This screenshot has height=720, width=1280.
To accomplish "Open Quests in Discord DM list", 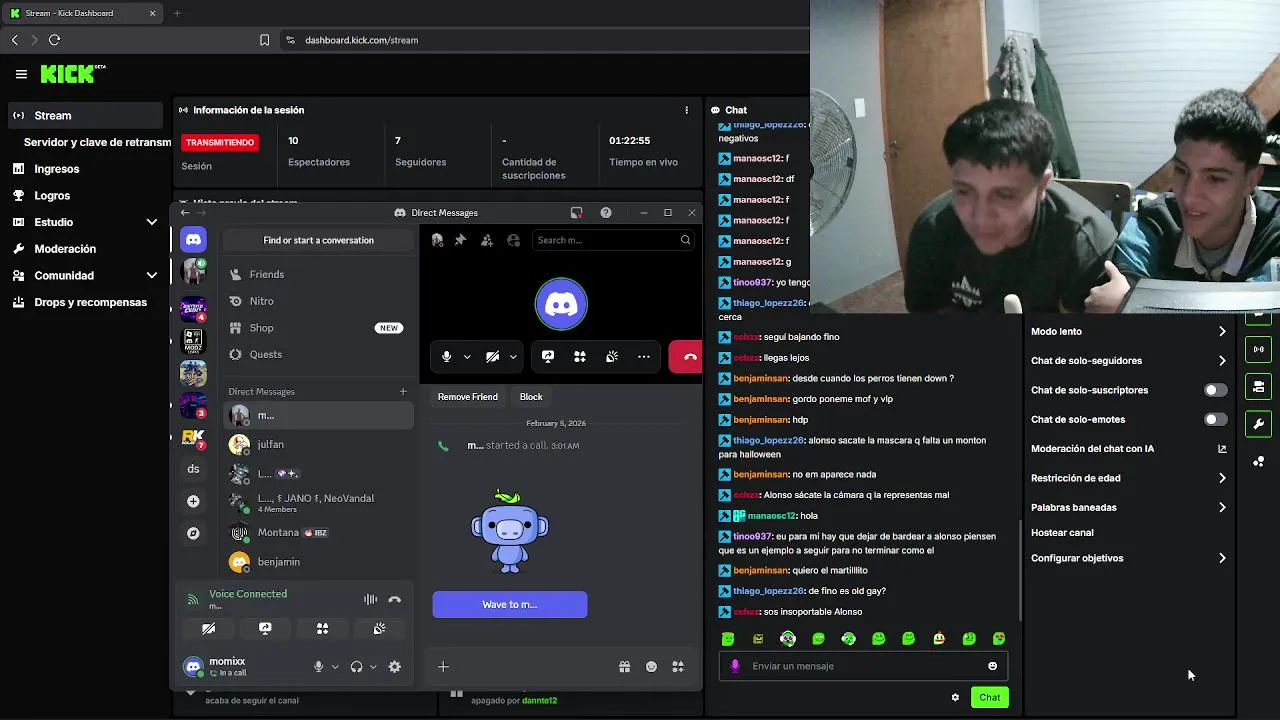I will pyautogui.click(x=318, y=354).
